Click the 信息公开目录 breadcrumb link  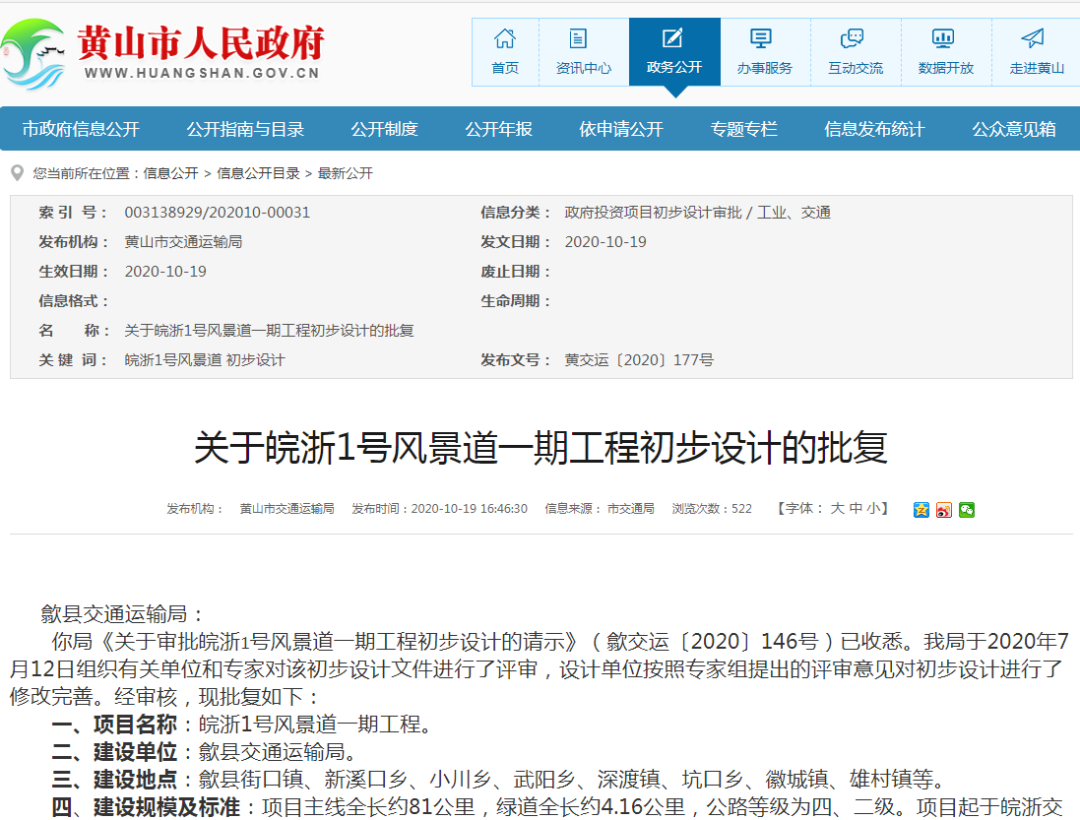tap(258, 173)
